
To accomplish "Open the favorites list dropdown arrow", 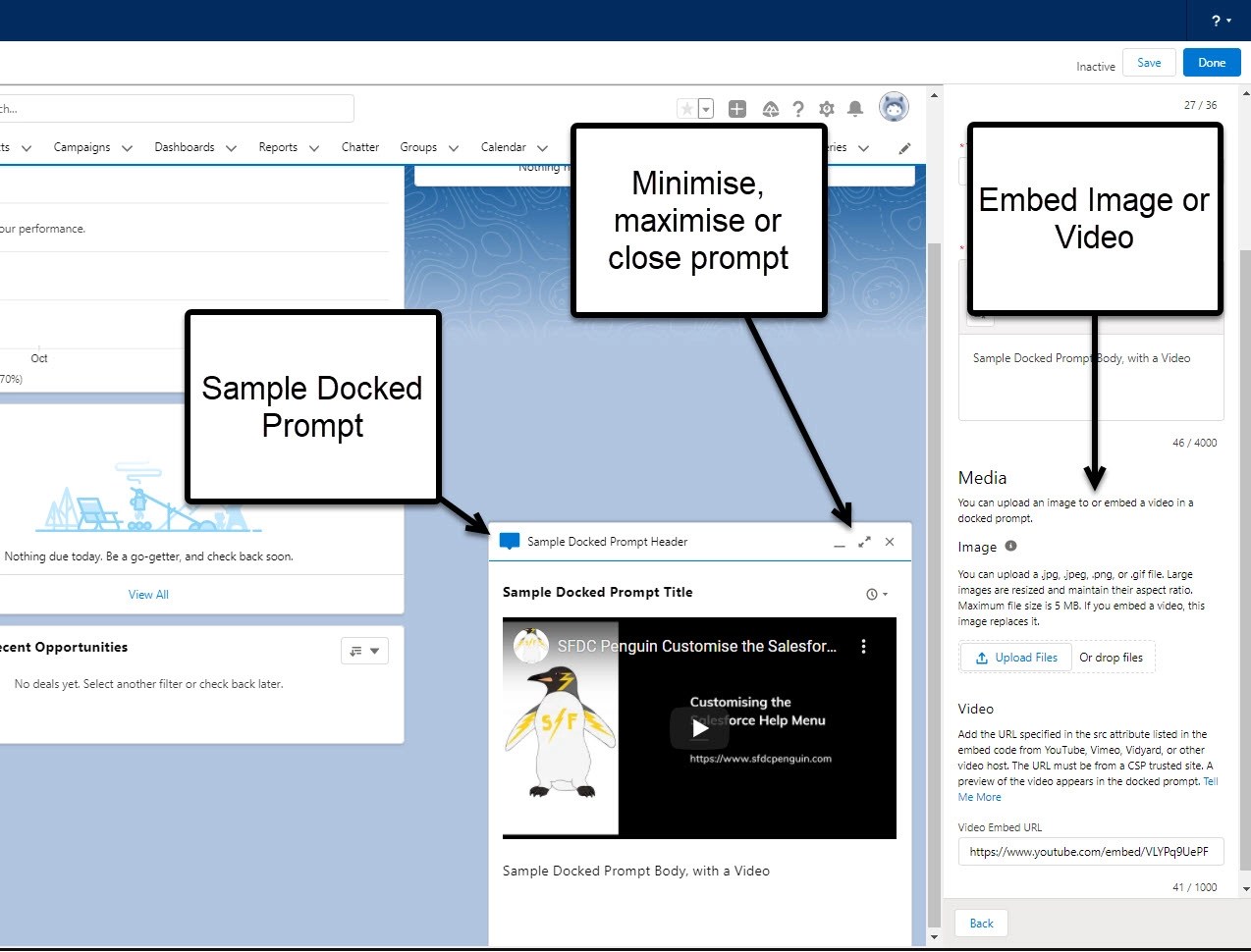I will coord(706,109).
